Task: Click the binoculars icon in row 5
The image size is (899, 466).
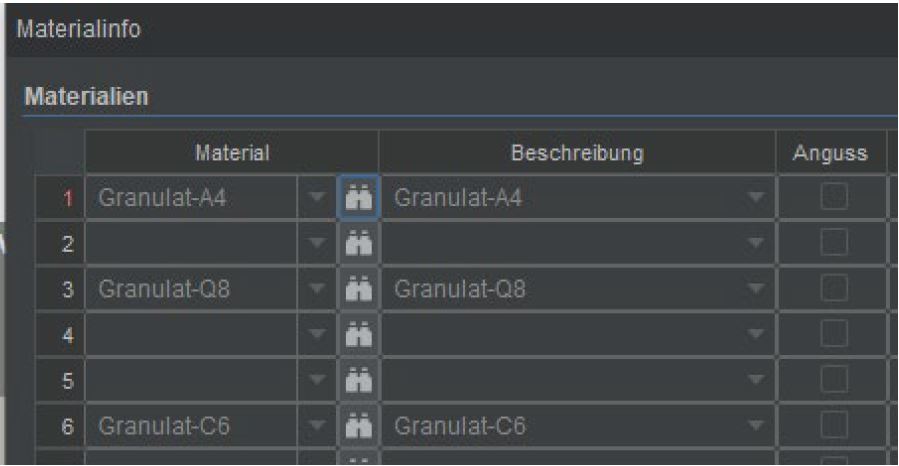Action: click(358, 380)
